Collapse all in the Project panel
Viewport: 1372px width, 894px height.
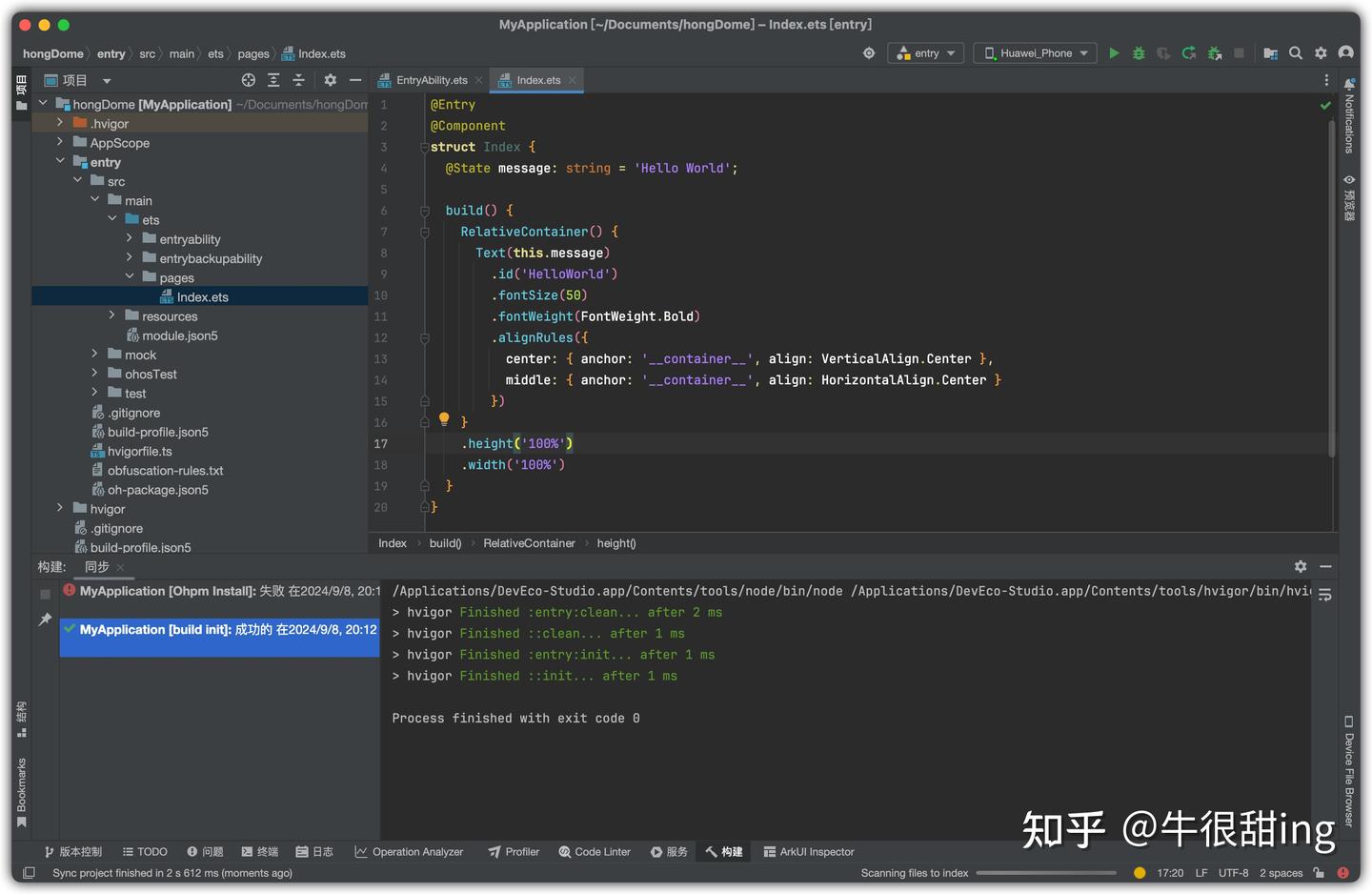(x=298, y=81)
